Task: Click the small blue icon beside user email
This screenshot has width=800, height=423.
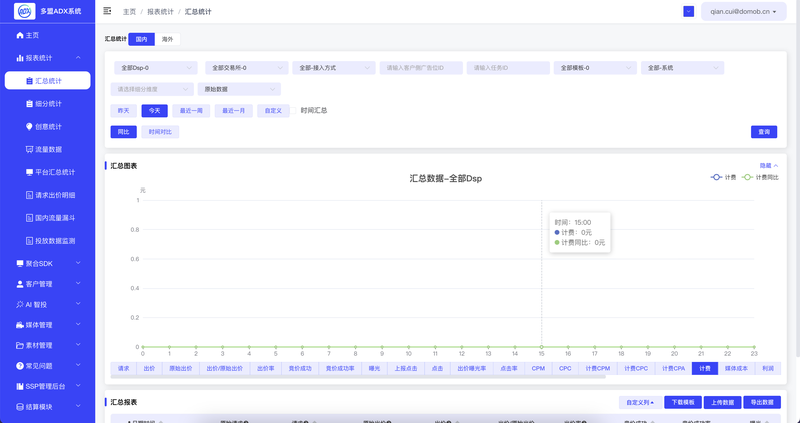Action: (x=688, y=11)
